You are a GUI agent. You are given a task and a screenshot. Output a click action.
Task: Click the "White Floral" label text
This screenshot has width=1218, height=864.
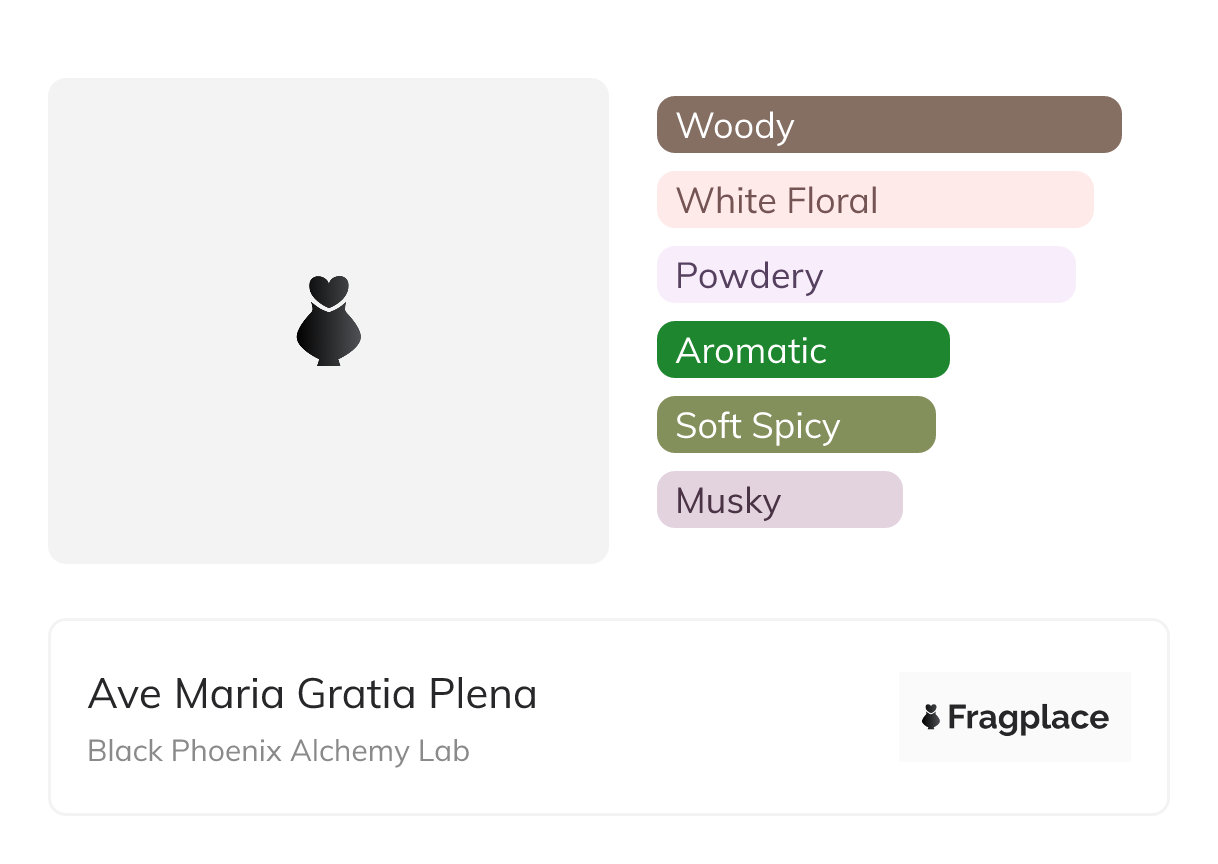(x=777, y=201)
